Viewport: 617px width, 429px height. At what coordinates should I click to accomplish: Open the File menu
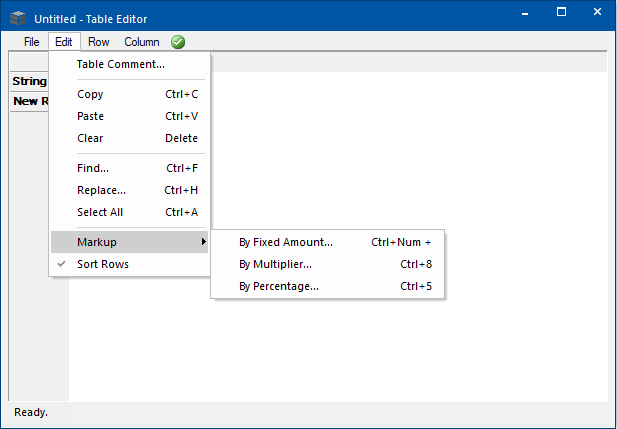click(31, 42)
